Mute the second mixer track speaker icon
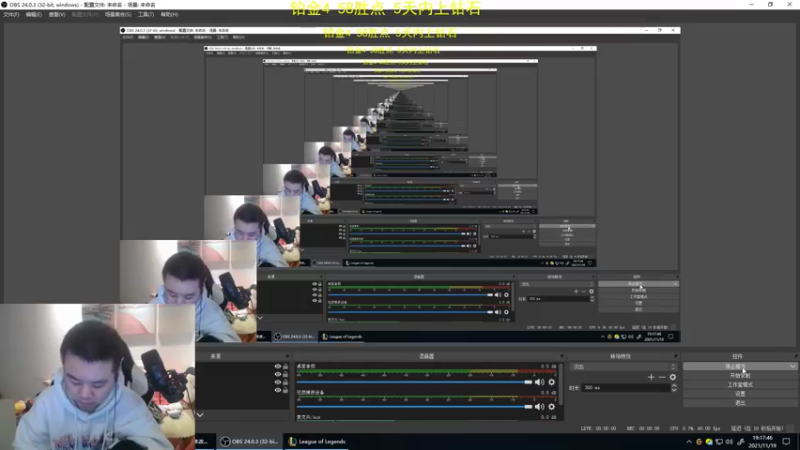 (x=539, y=407)
